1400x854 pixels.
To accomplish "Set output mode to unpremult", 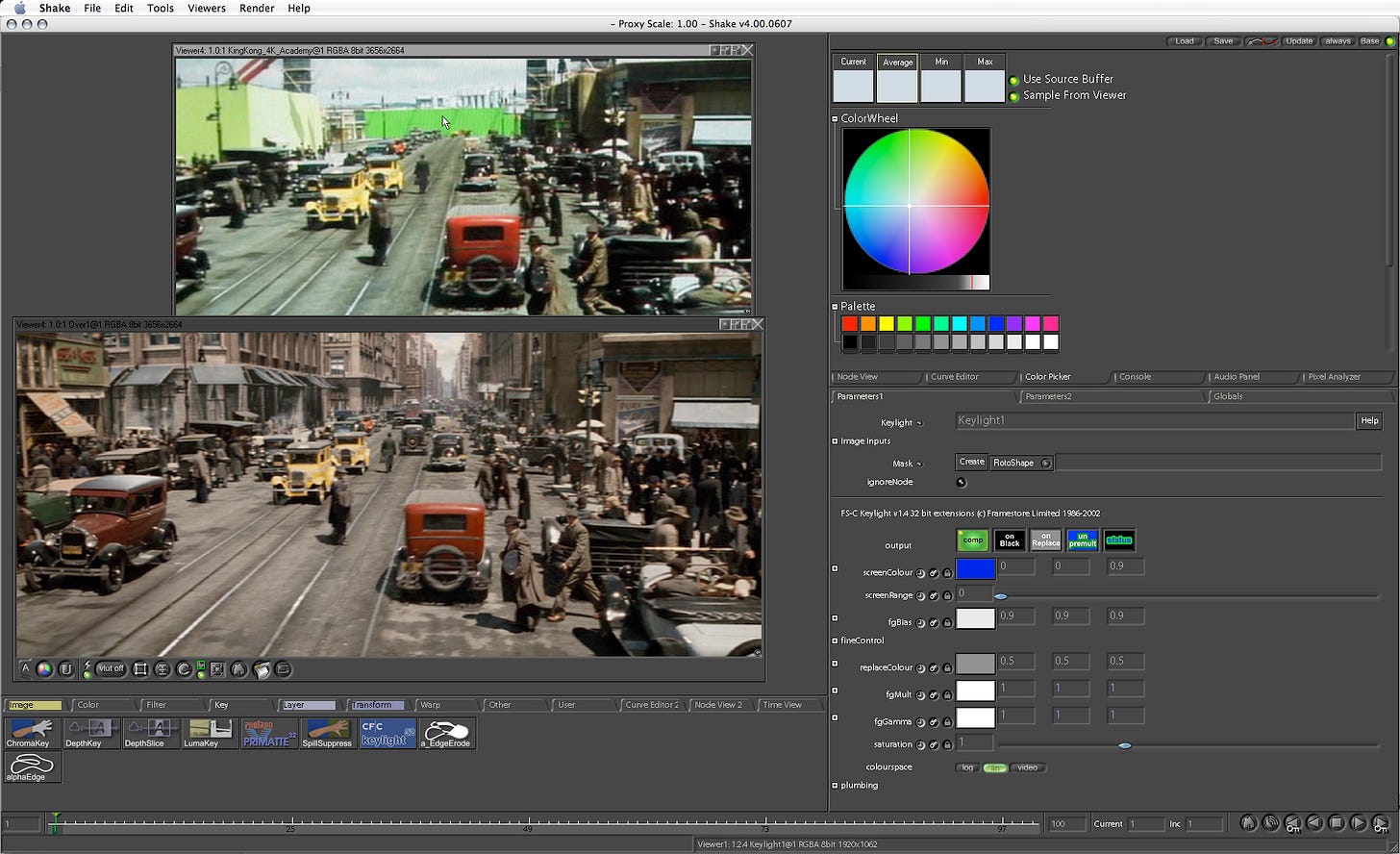I will point(1082,540).
